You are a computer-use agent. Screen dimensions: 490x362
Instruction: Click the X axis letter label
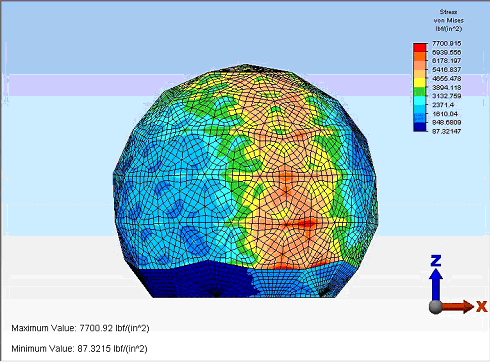pyautogui.click(x=482, y=306)
